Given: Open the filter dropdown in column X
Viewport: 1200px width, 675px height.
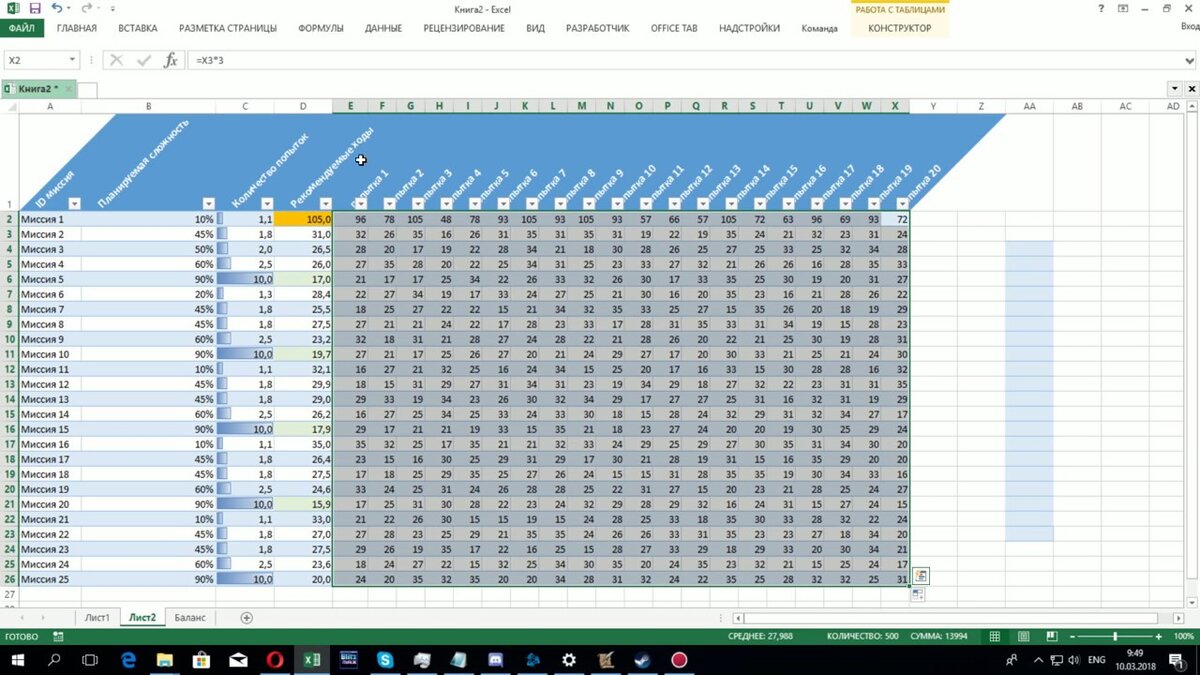Looking at the screenshot, I should [902, 204].
